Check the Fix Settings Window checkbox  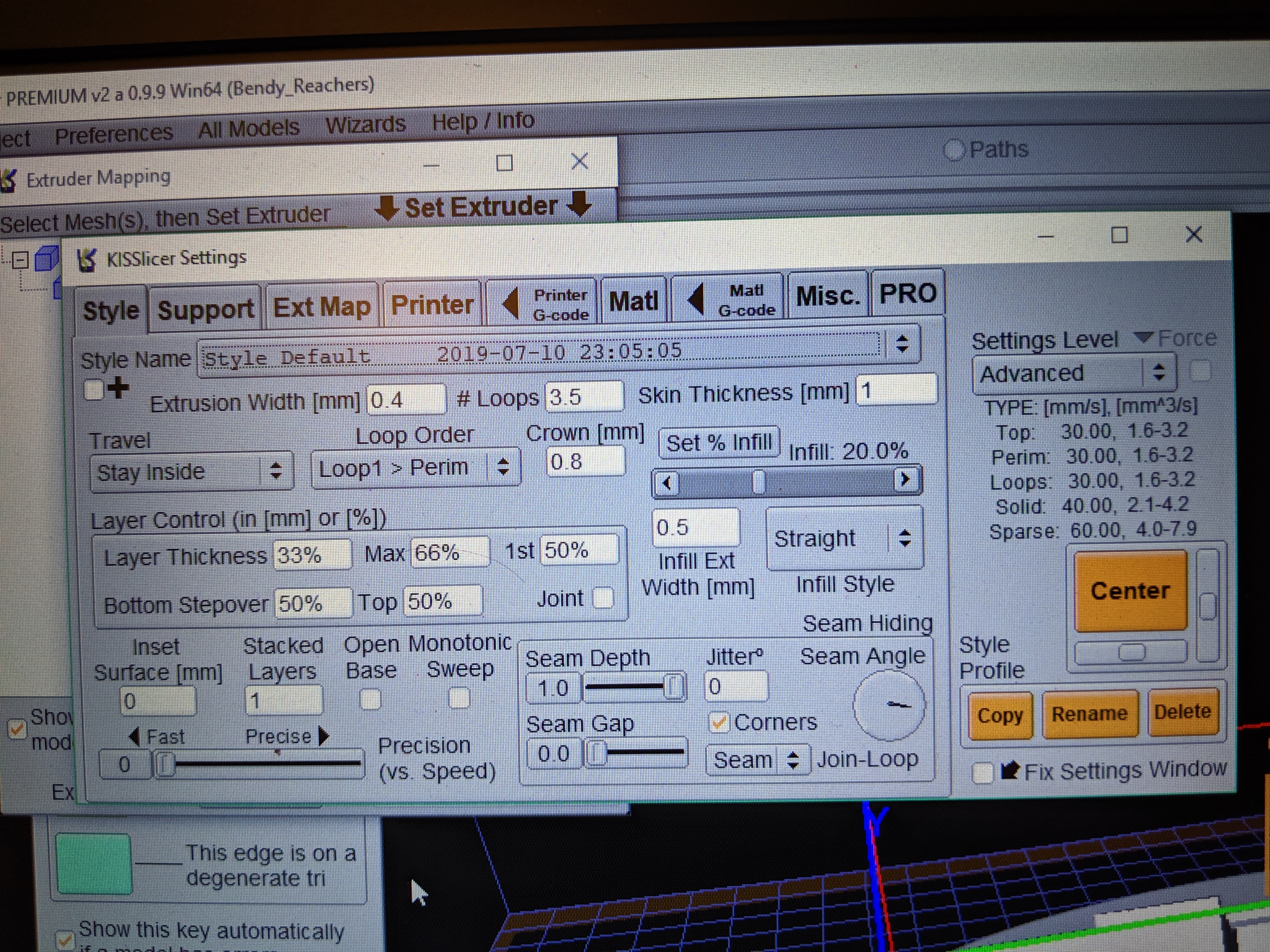(983, 772)
